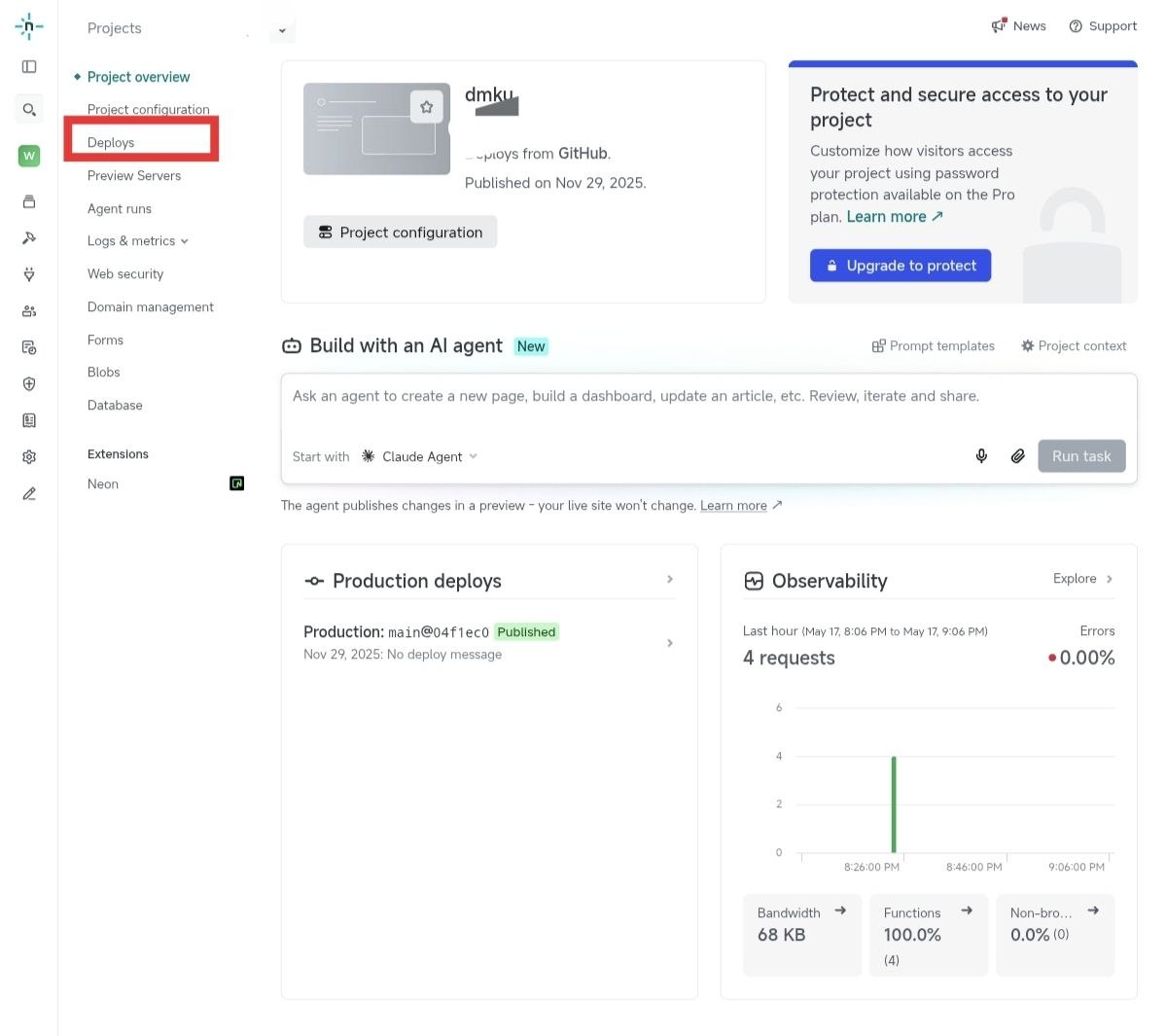This screenshot has width=1166, height=1036.
Task: Open Learn more link below agent prompt
Action: 741,505
